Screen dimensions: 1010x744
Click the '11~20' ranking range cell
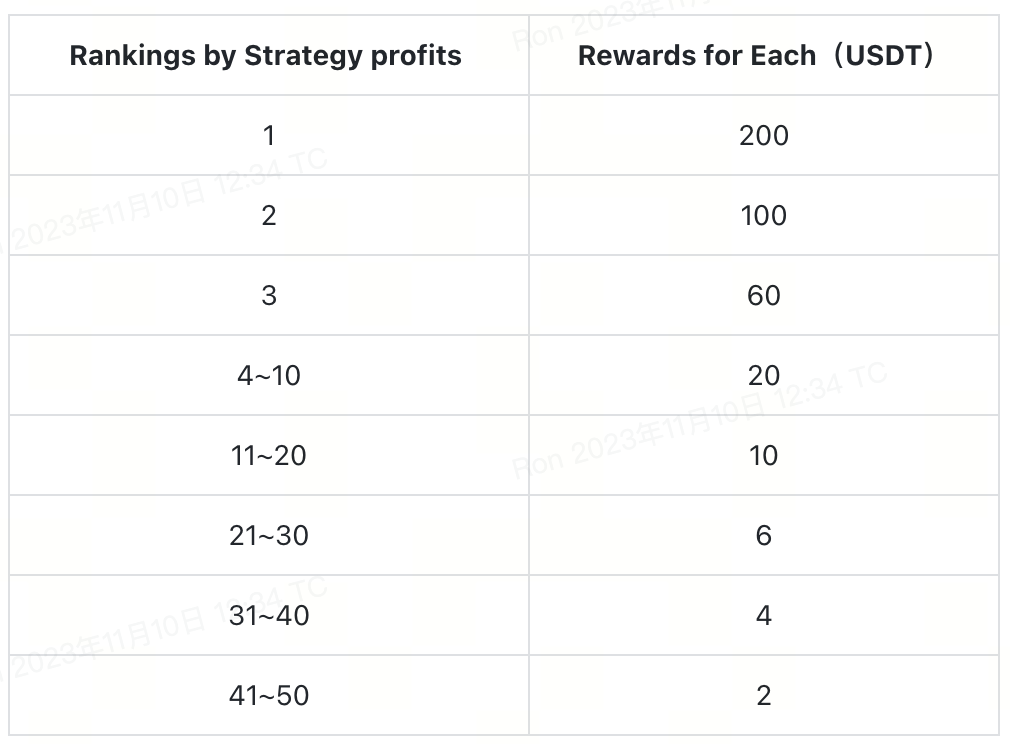[x=268, y=455]
